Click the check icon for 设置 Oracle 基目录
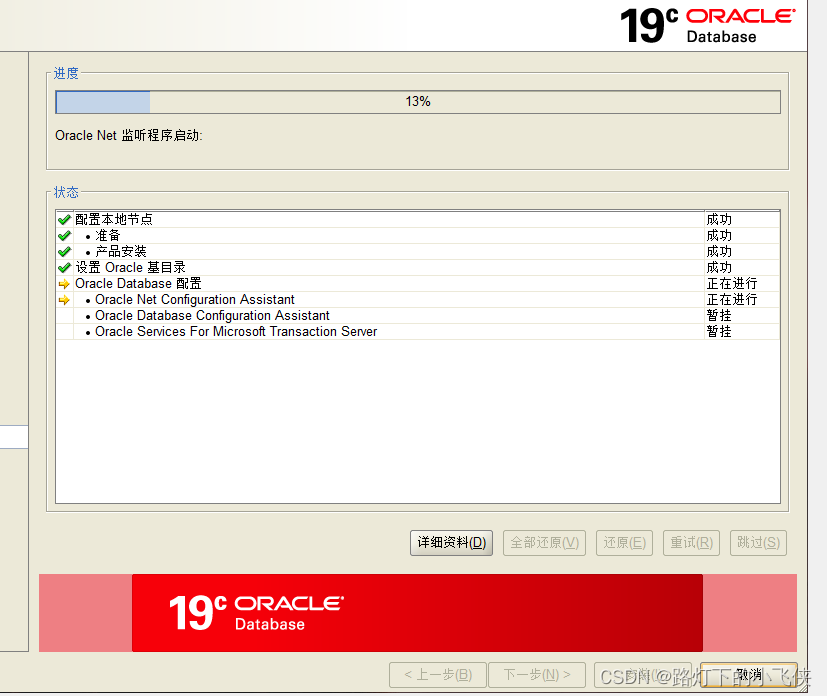 click(x=64, y=267)
